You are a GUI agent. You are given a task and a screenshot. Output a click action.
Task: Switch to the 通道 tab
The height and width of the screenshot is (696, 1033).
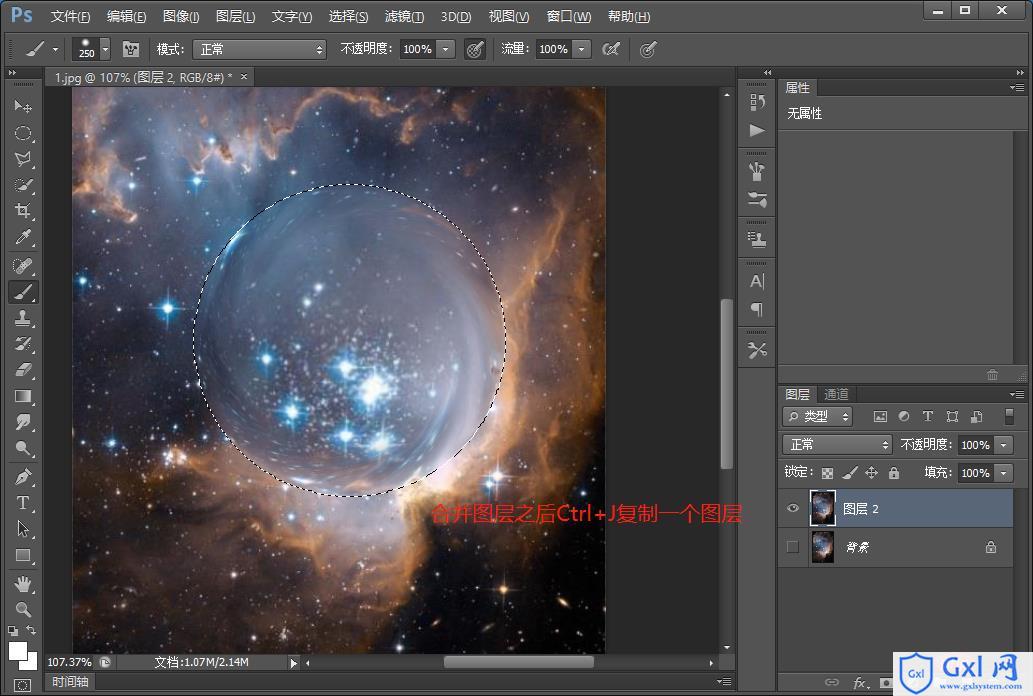[837, 394]
